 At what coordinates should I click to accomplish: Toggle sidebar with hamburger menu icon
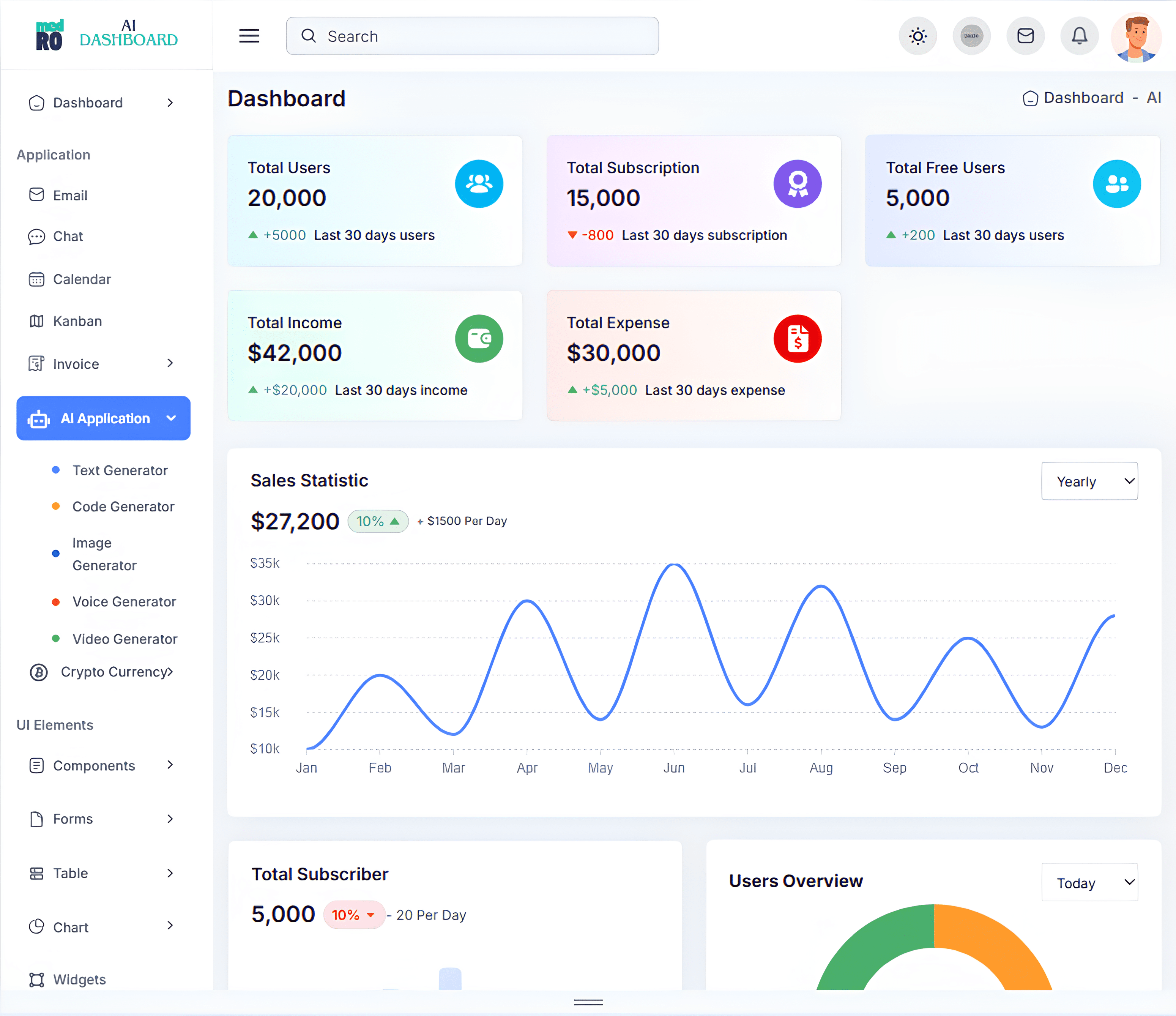pyautogui.click(x=249, y=36)
